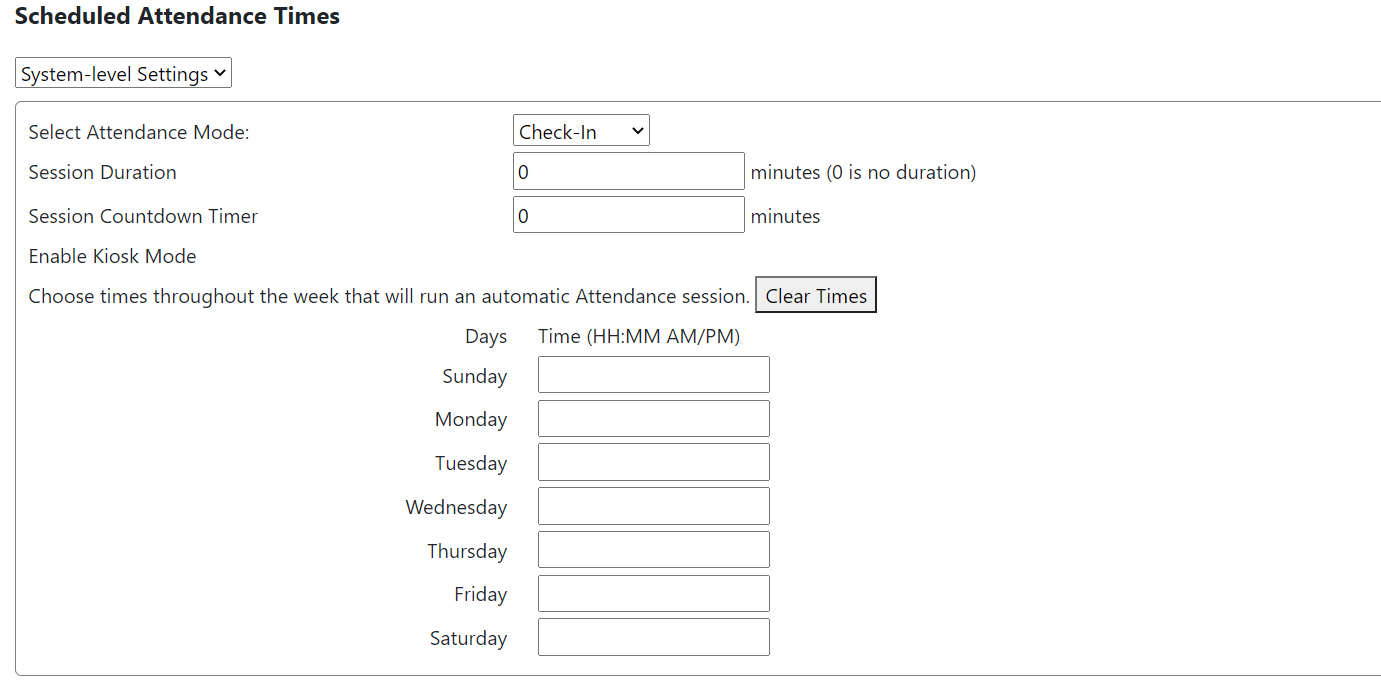Click the Time (HH:MM AM/PM) column header

(638, 336)
